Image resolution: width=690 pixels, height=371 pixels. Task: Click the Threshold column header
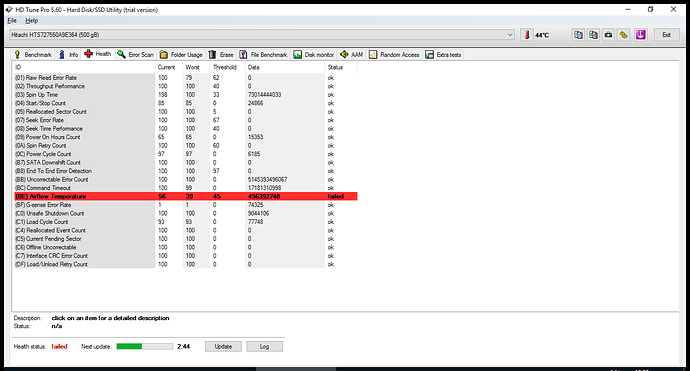pyautogui.click(x=228, y=67)
